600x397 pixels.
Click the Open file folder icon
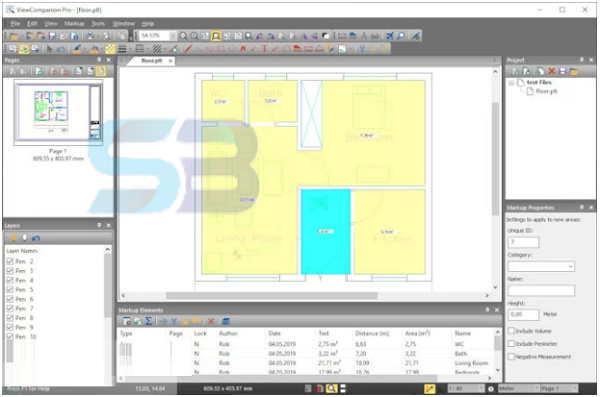pos(14,36)
